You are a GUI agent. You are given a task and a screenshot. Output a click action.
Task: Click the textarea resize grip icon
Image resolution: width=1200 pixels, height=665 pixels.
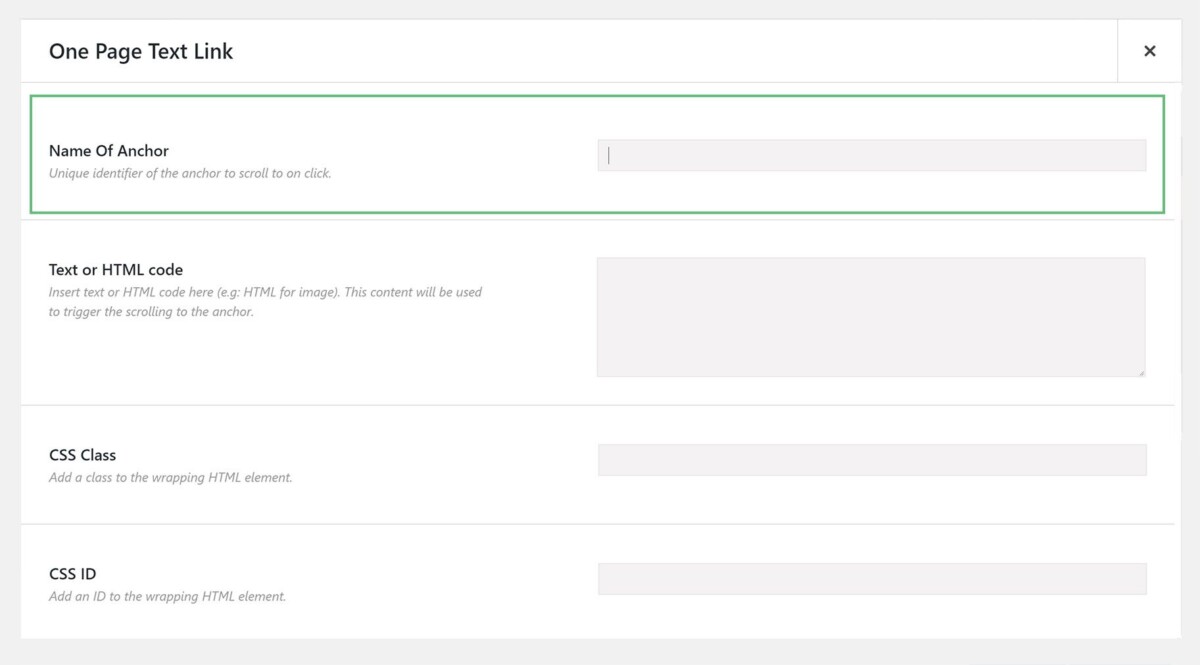tap(1141, 371)
